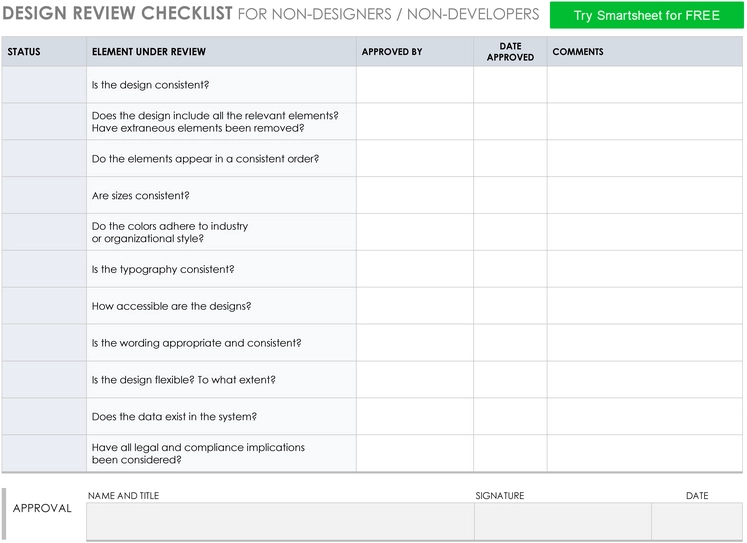Click 'Have all legal and compliance implications' cell
The width and height of the screenshot is (747, 543).
[x=221, y=453]
